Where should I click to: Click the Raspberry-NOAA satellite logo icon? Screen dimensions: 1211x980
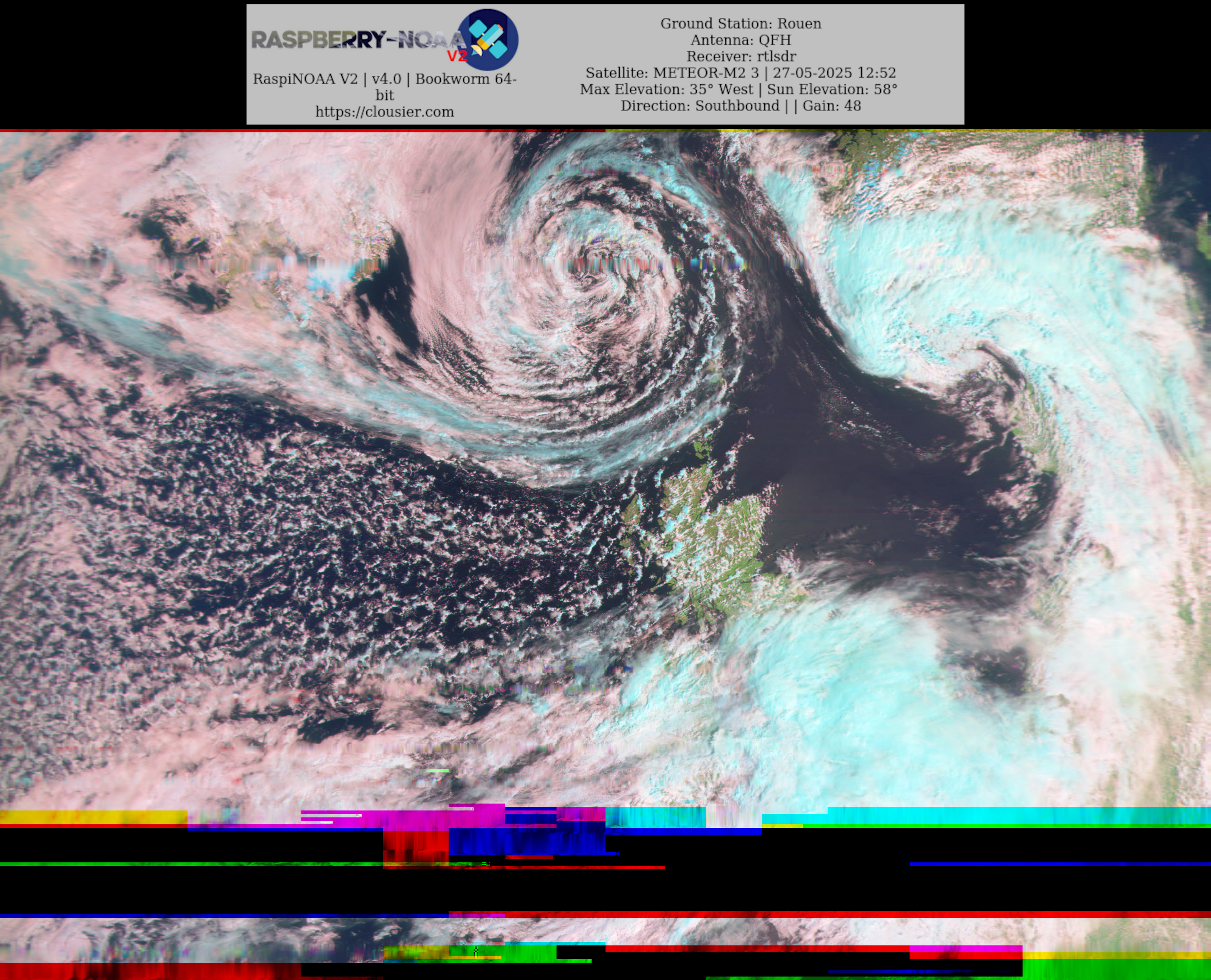point(488,39)
